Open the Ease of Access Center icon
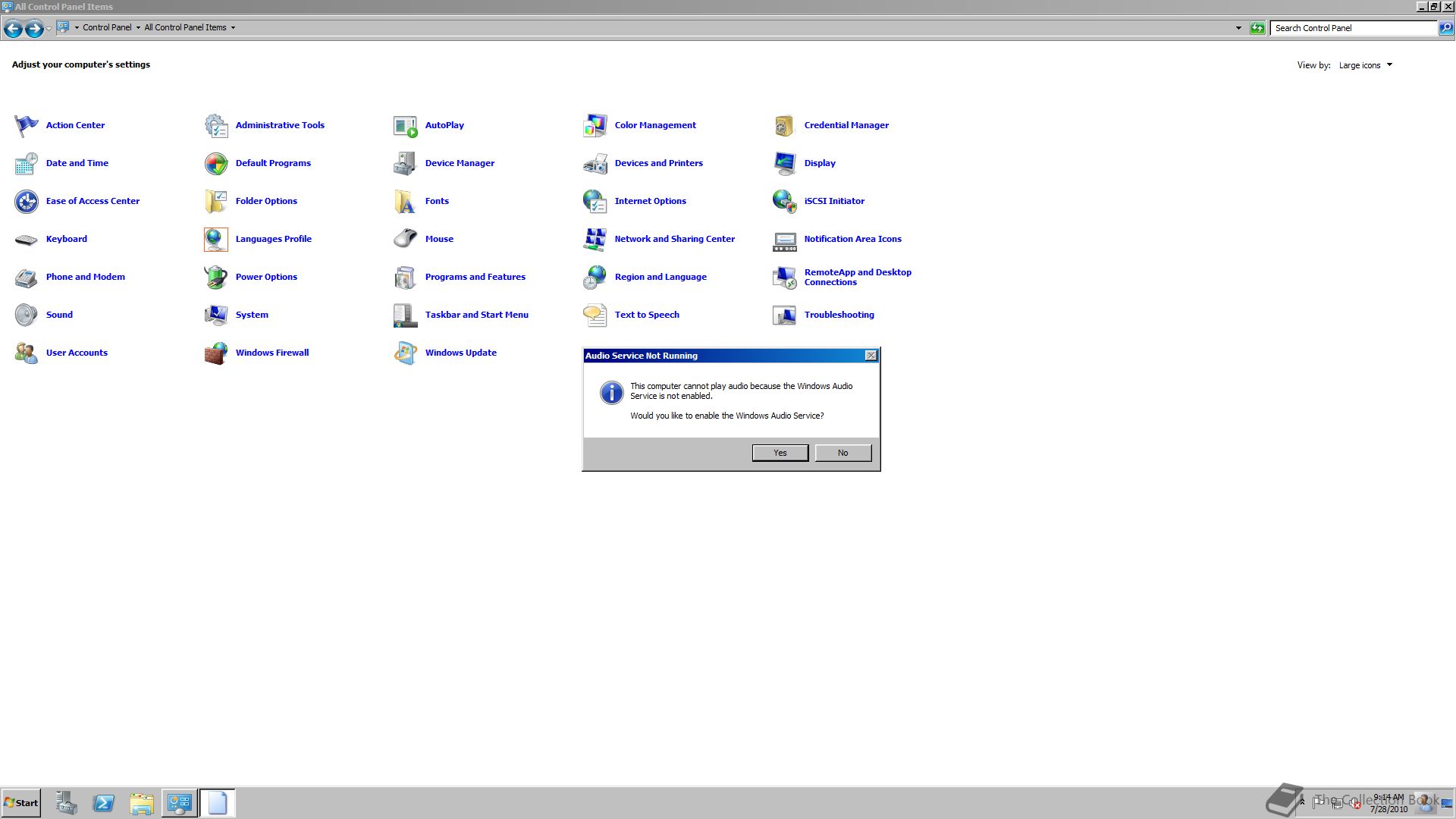 click(27, 201)
